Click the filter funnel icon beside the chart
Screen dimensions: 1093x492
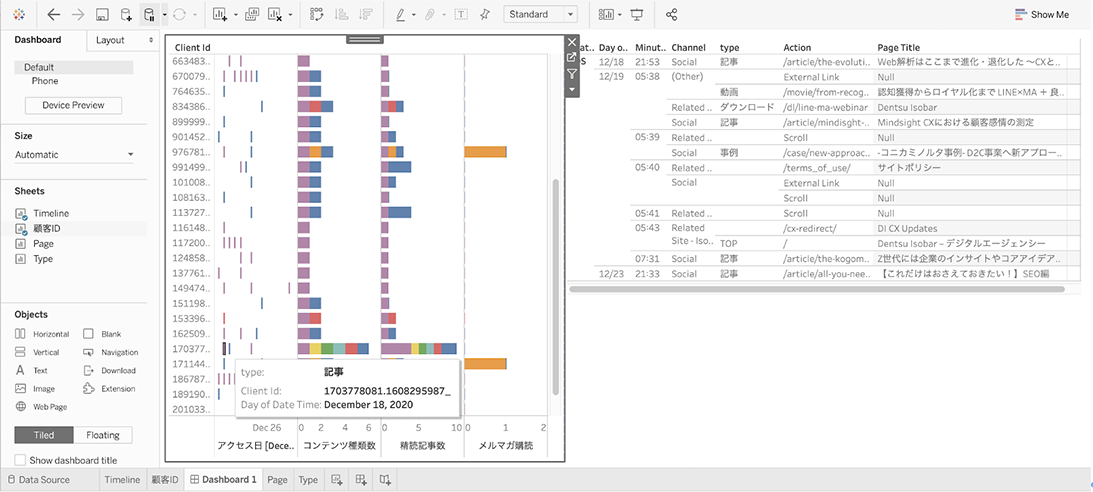point(572,74)
